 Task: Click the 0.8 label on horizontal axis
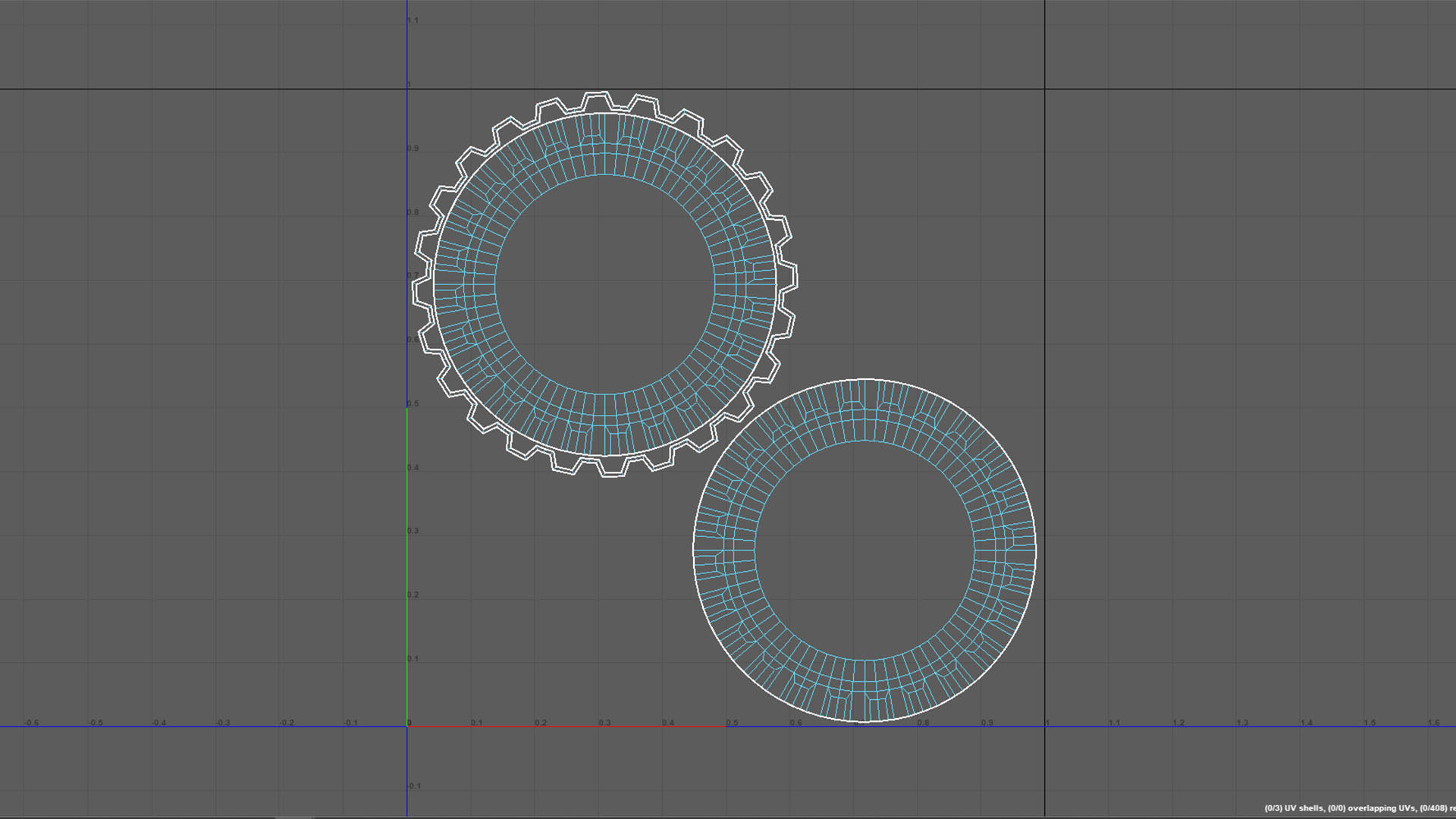(923, 723)
